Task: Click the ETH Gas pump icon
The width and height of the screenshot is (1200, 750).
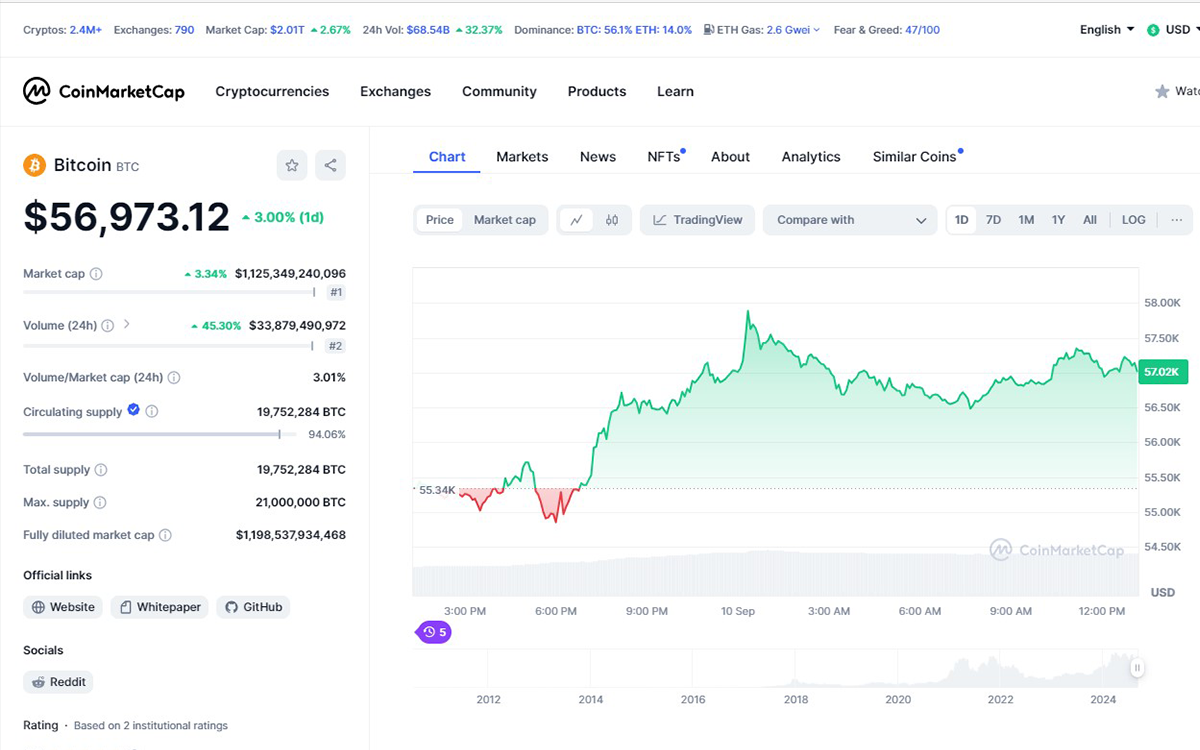Action: [x=709, y=30]
